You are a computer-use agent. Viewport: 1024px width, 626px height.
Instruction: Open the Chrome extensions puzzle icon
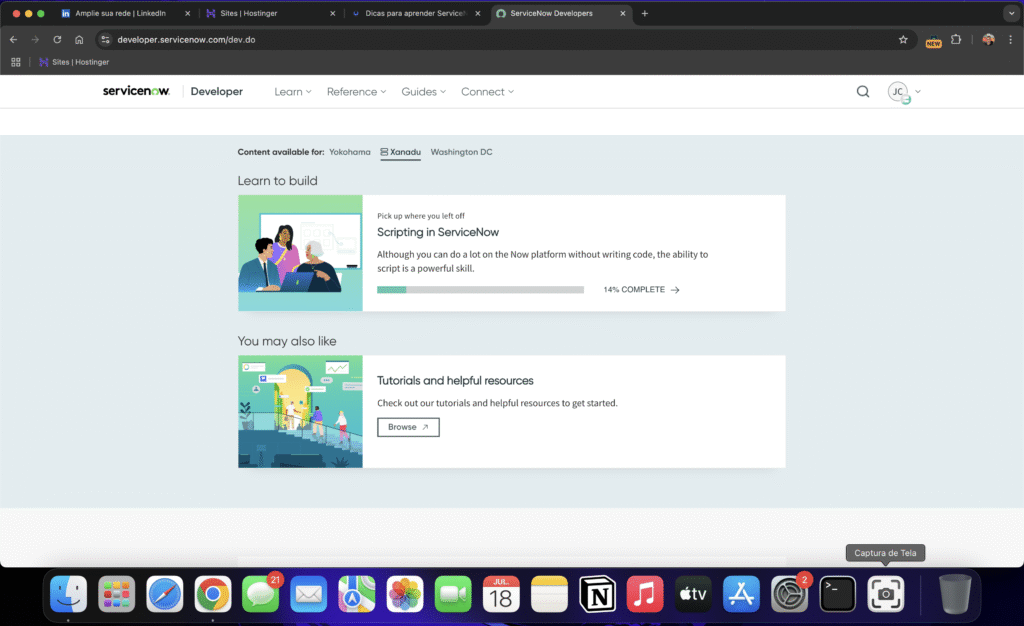pos(956,40)
